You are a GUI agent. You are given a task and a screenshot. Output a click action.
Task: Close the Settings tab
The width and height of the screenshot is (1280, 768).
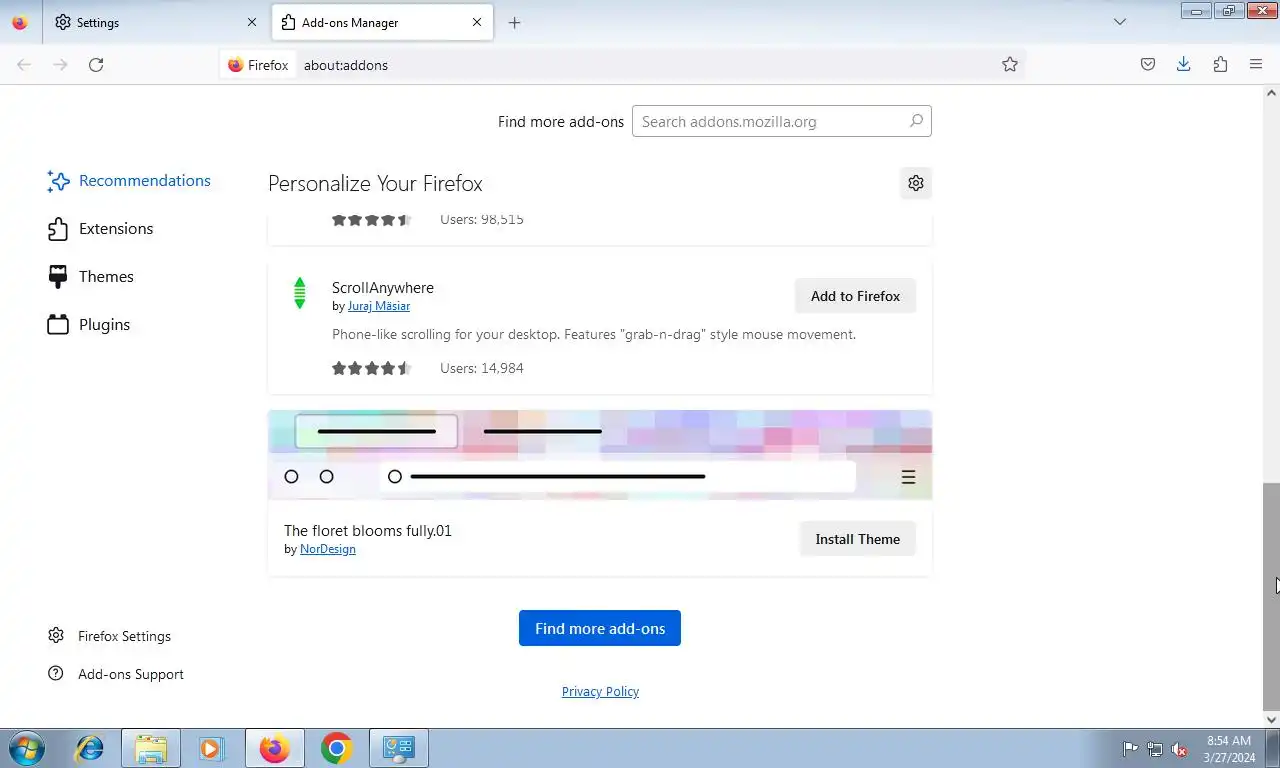pyautogui.click(x=252, y=22)
